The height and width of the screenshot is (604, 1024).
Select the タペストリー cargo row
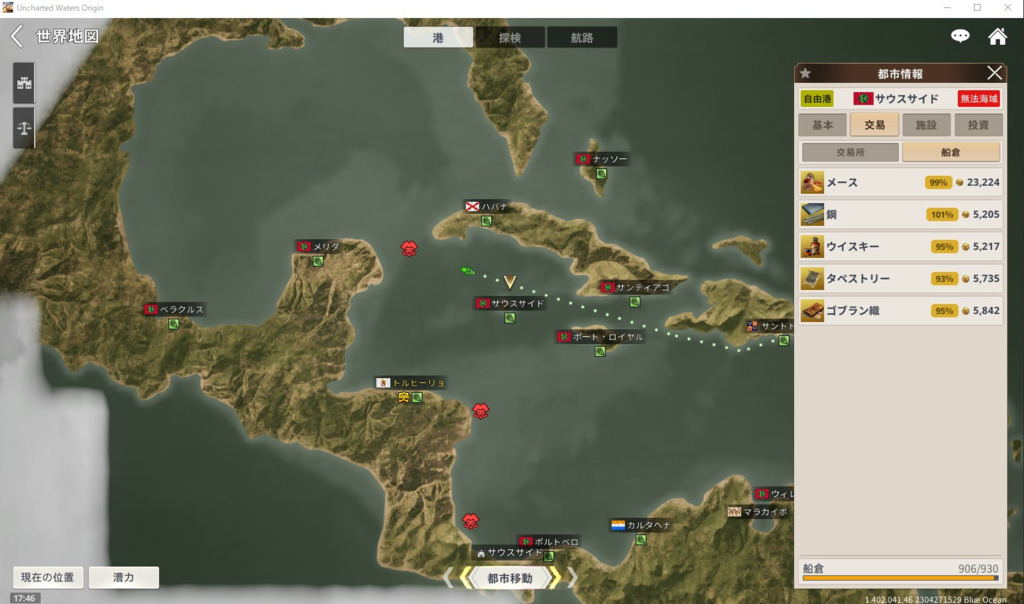coord(900,278)
